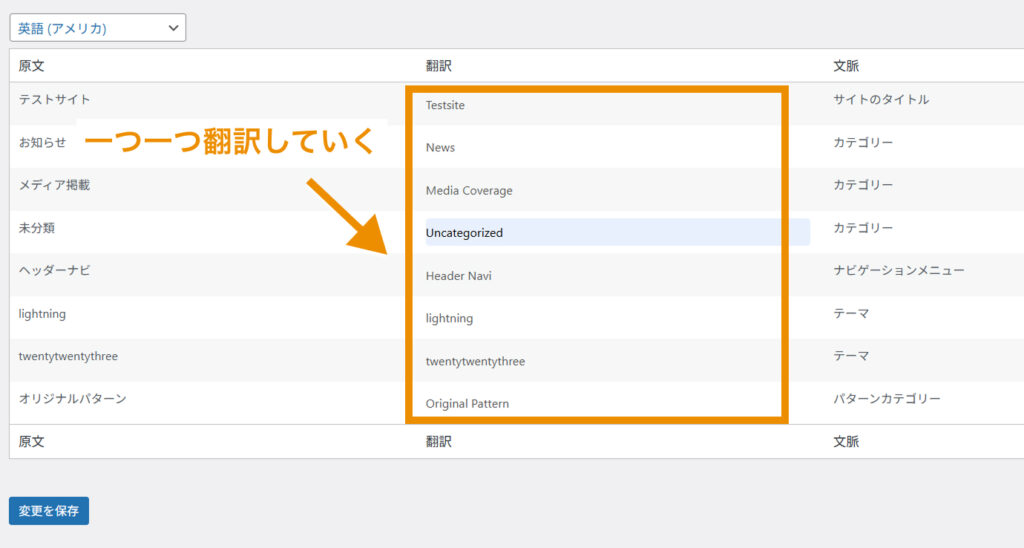Edit the Header Navi translation field
Image resolution: width=1024 pixels, height=548 pixels.
(x=600, y=275)
